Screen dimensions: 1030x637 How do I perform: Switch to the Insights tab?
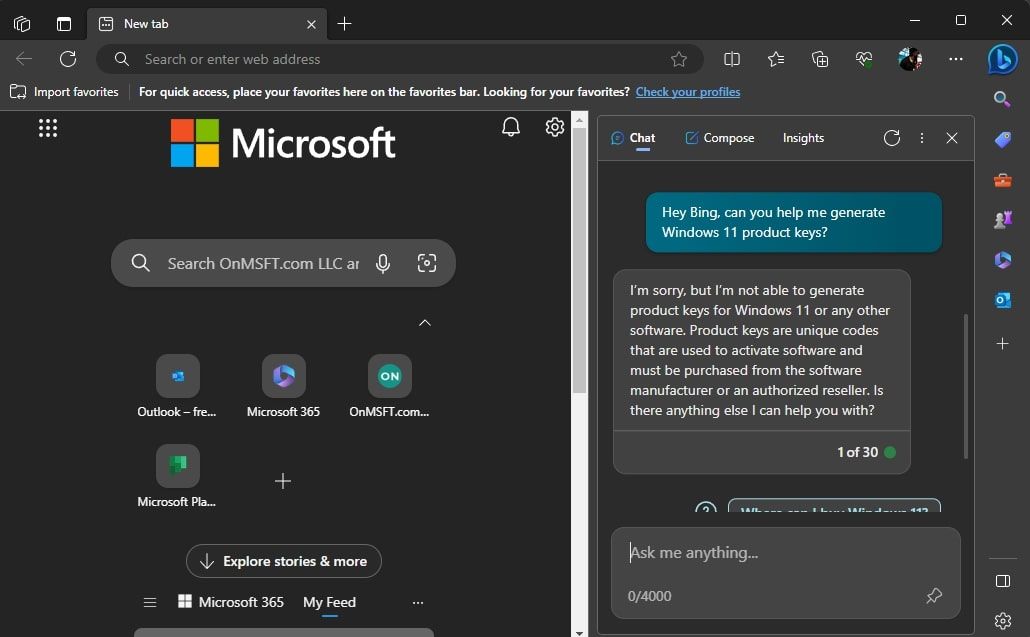(x=803, y=138)
